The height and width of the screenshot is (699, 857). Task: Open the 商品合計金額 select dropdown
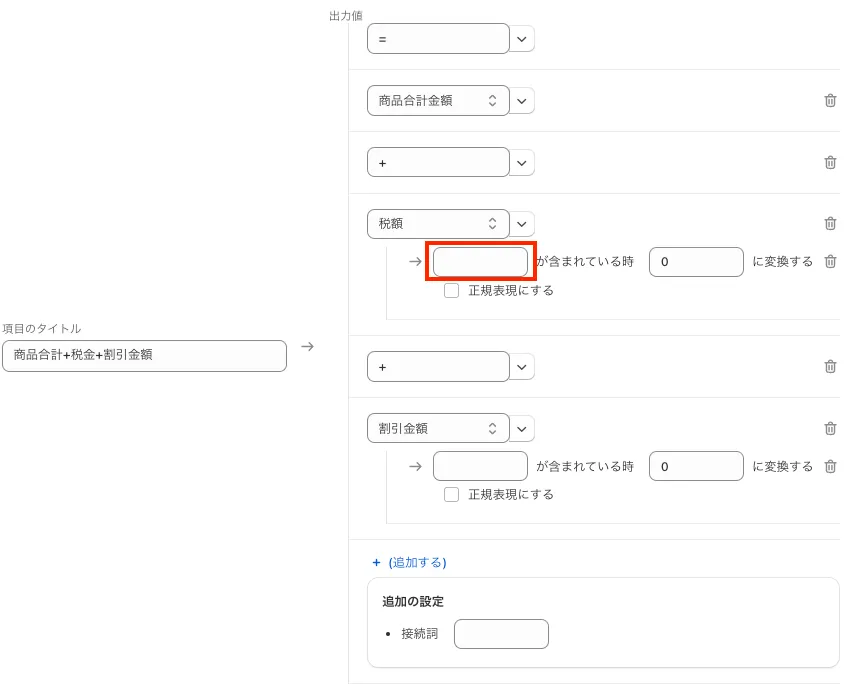pyautogui.click(x=438, y=100)
